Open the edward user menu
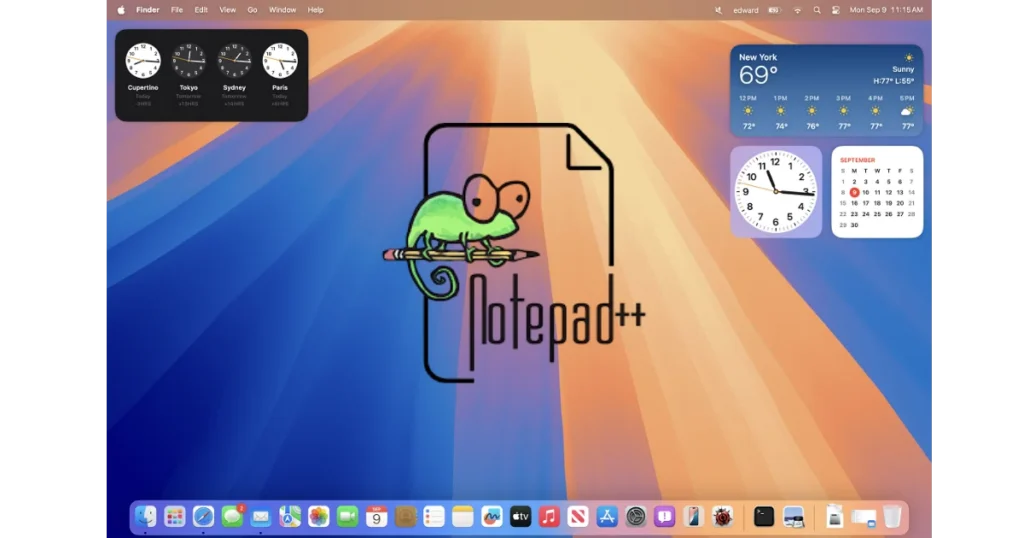1024x538 pixels. click(746, 10)
